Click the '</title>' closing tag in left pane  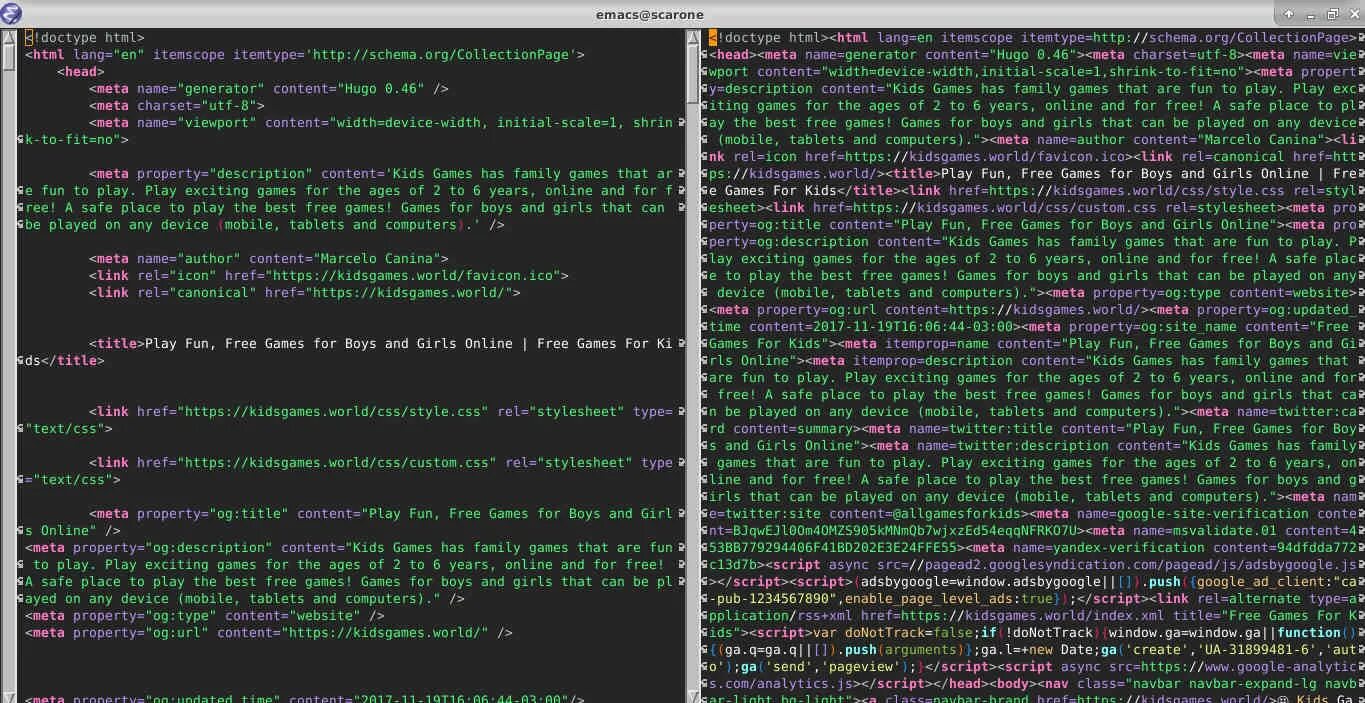(72, 361)
